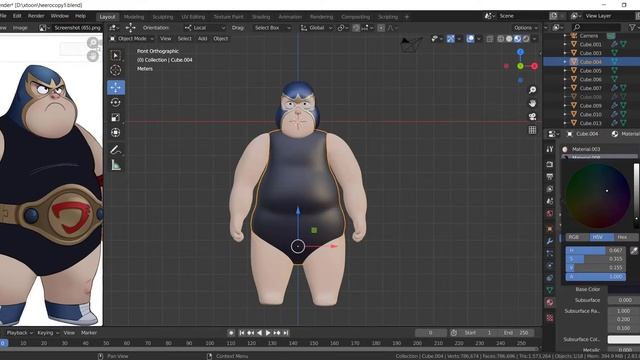640x360 pixels.
Task: Activate the Move tool
Action: [x=116, y=87]
